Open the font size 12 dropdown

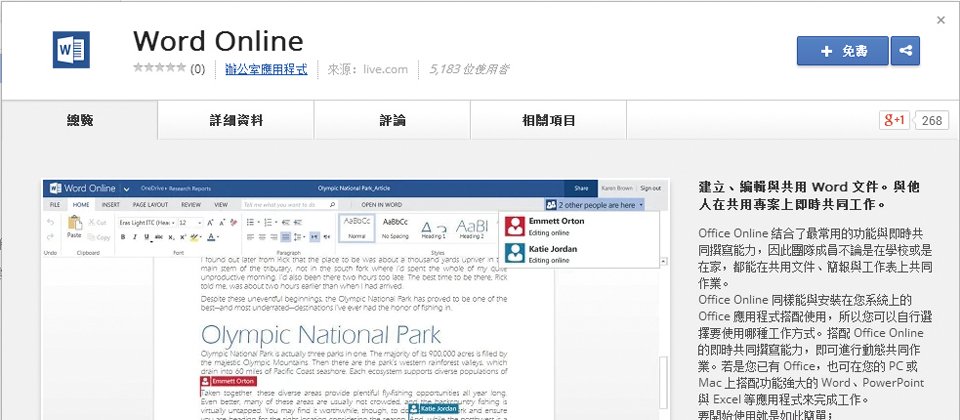click(200, 222)
